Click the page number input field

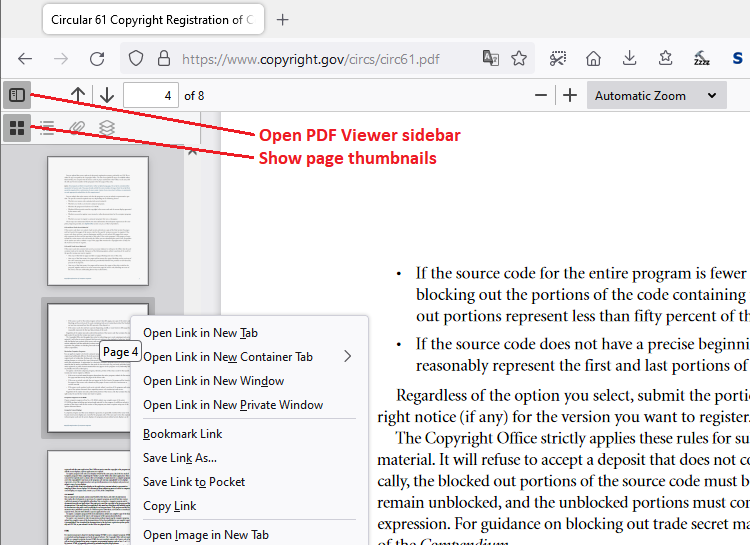pyautogui.click(x=151, y=96)
